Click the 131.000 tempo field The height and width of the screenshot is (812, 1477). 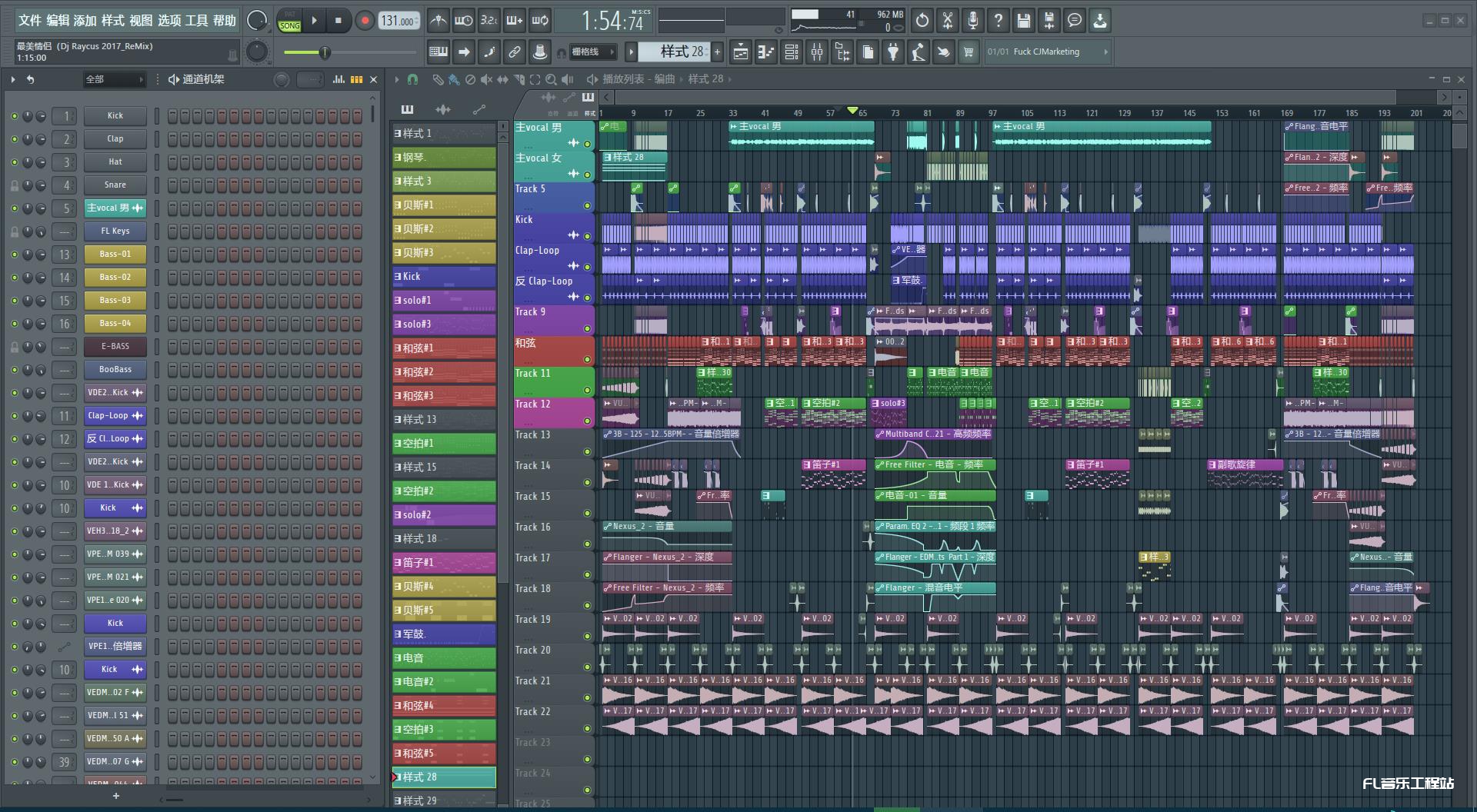[x=398, y=21]
